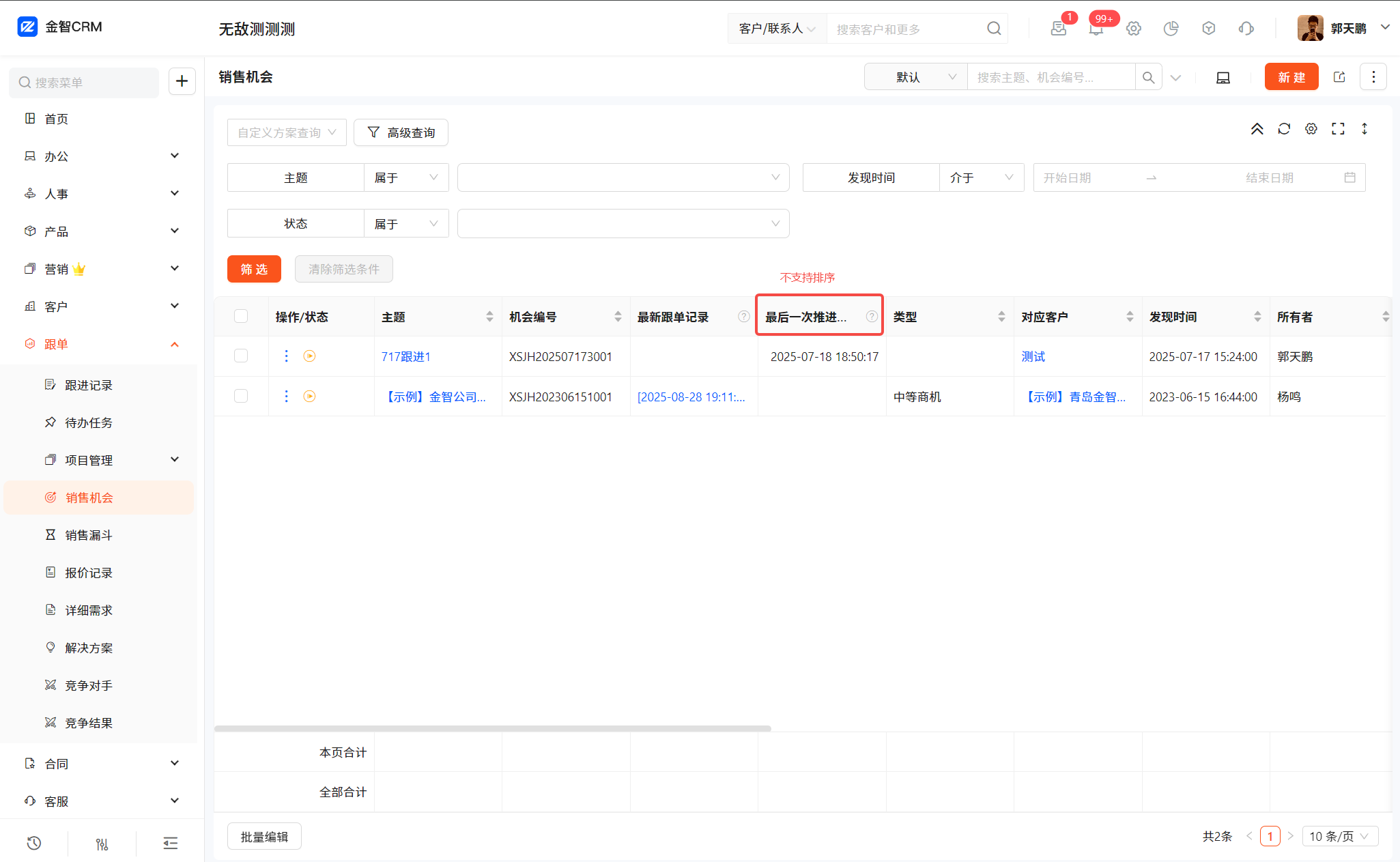Click the horizontal scrollbar under the table

click(x=492, y=728)
